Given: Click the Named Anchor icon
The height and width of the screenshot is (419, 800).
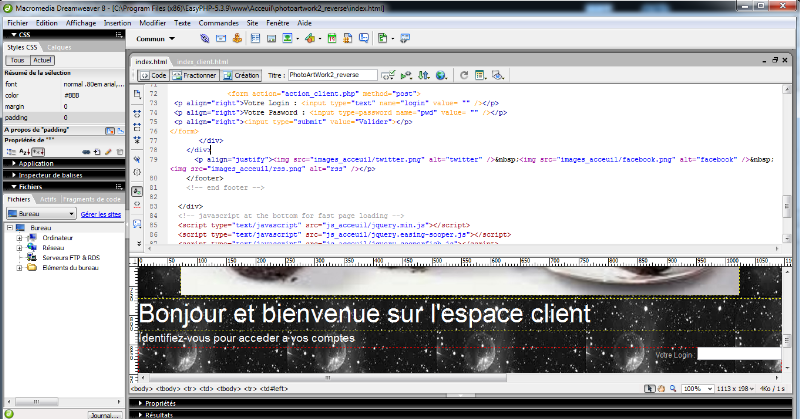Looking at the screenshot, I should pos(237,39).
